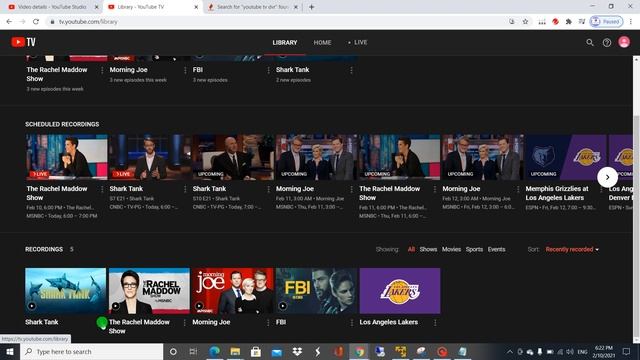
Task: Open options for scheduled Morning Joe Feb 11
Action: (351, 189)
